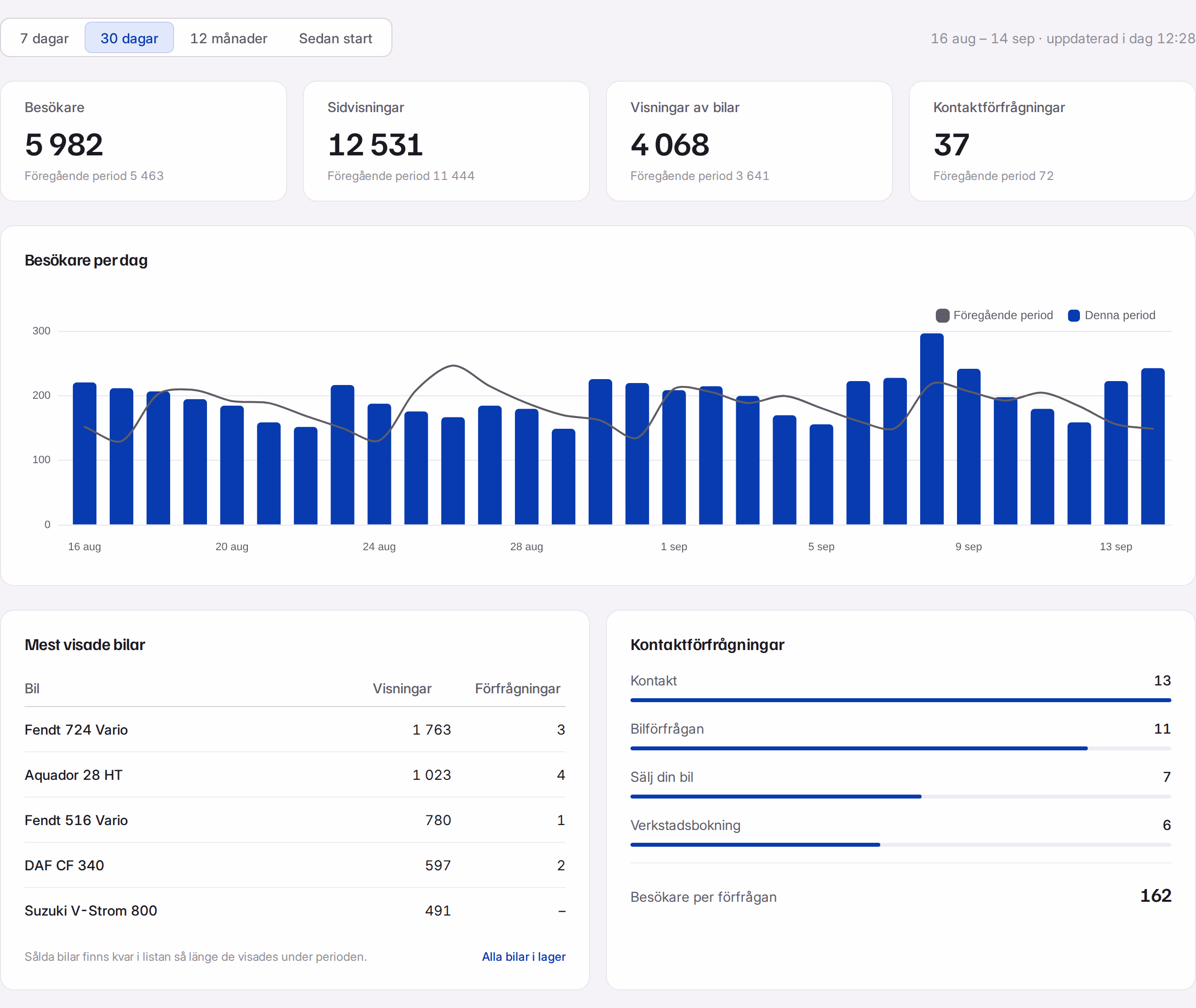The width and height of the screenshot is (1196, 1008).
Task: Click the Kontakt progress bar
Action: coord(900,700)
